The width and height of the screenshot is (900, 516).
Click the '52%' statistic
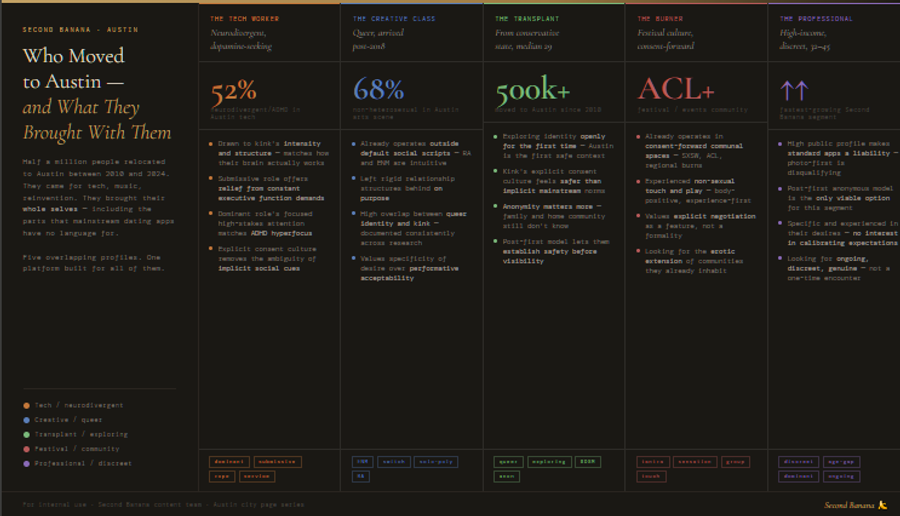(x=234, y=91)
